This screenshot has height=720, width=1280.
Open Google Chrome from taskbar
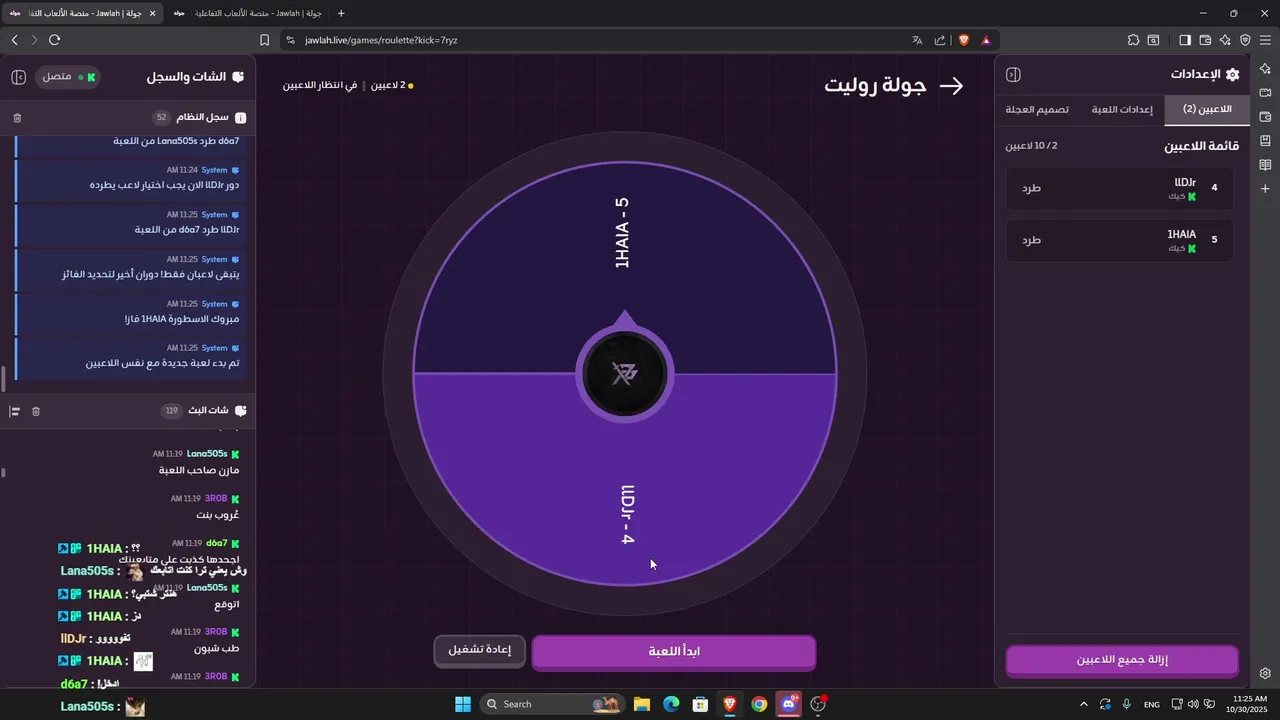pos(759,704)
